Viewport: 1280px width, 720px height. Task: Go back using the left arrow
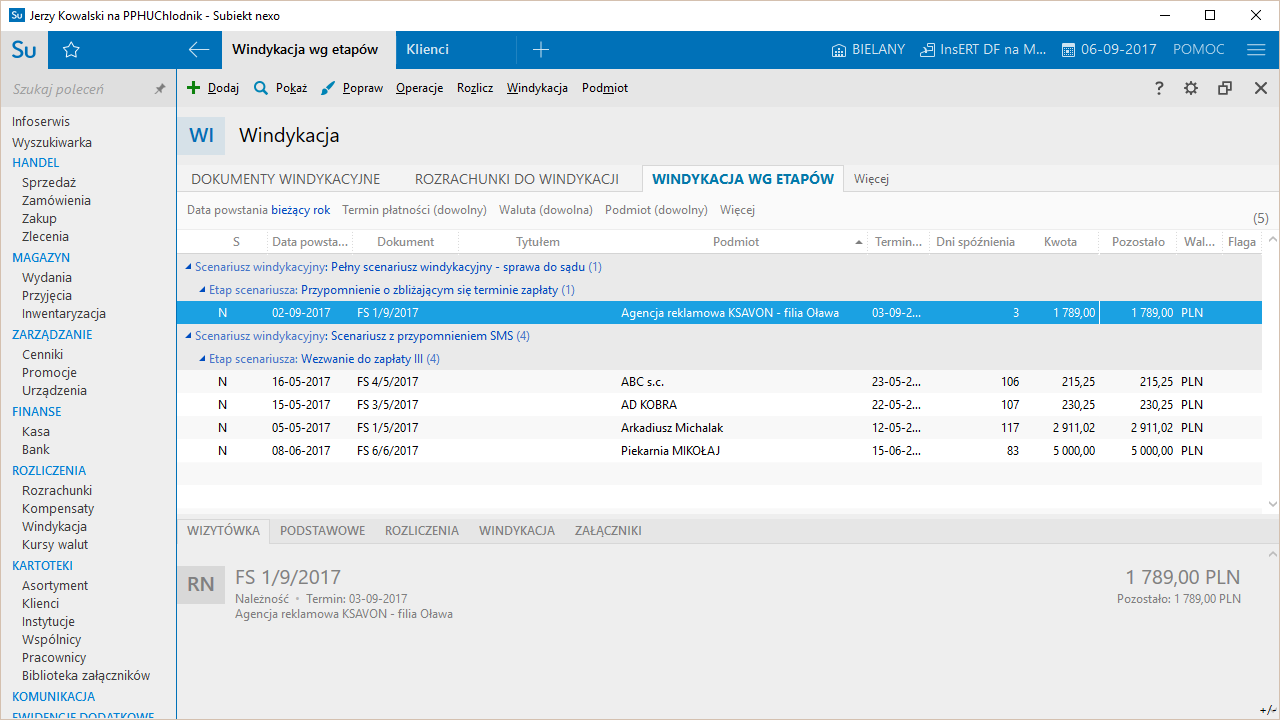[198, 49]
